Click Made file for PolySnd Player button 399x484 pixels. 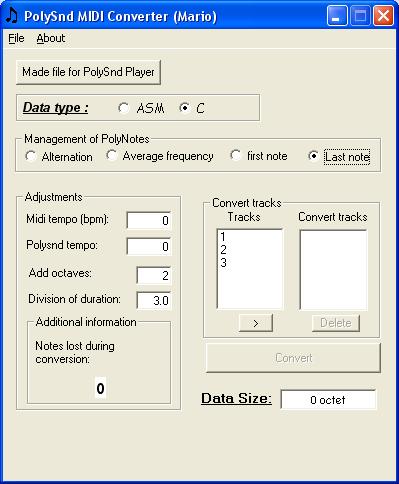coord(88,72)
